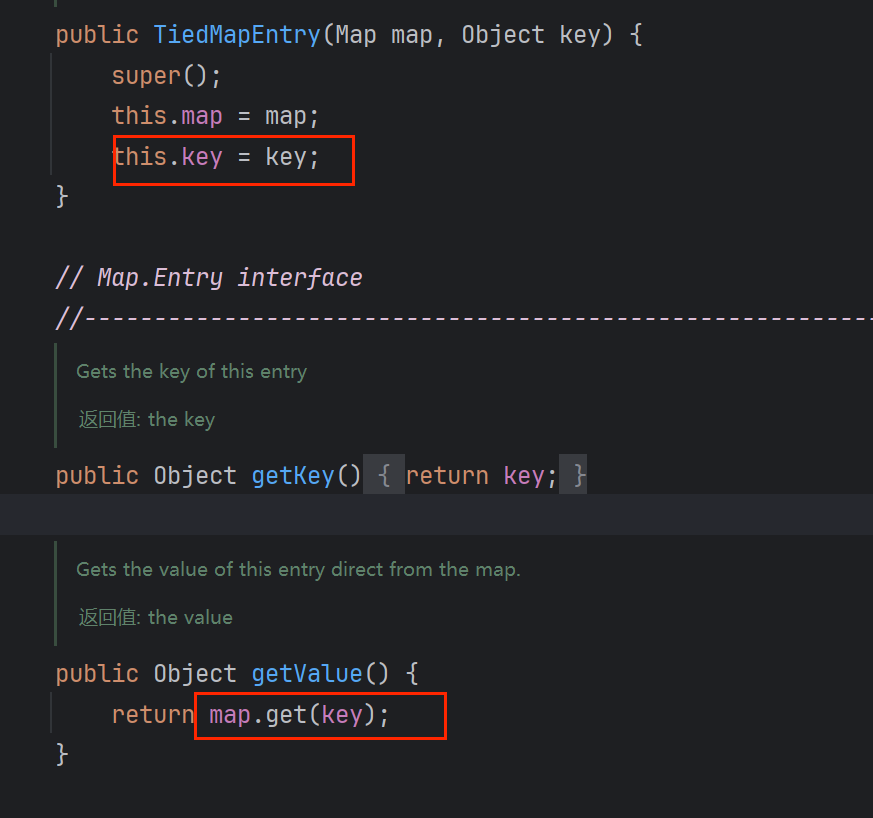This screenshot has height=818, width=873.
Task: Click the '// Map.Entry interface' comment
Action: [x=209, y=277]
